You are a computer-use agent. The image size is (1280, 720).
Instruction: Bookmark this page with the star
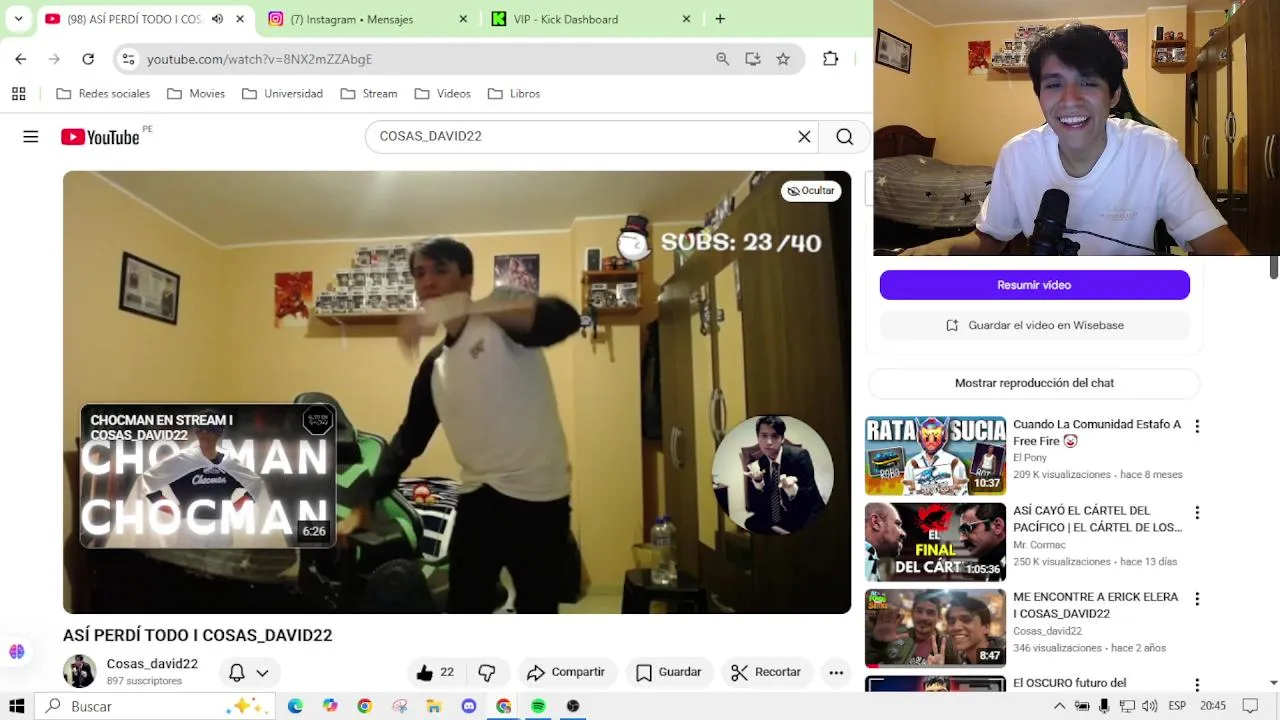783,59
